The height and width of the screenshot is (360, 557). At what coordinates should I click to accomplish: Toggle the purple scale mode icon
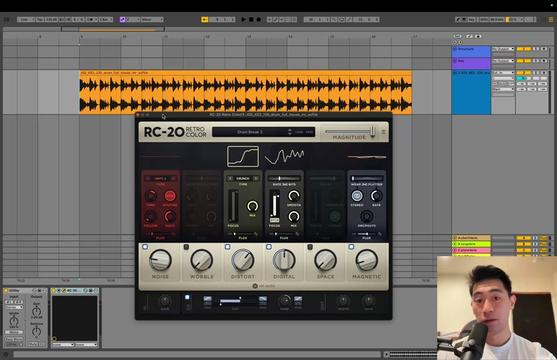(122, 20)
